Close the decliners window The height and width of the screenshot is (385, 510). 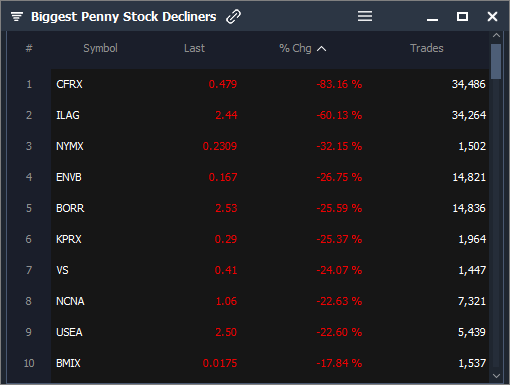pyautogui.click(x=492, y=16)
